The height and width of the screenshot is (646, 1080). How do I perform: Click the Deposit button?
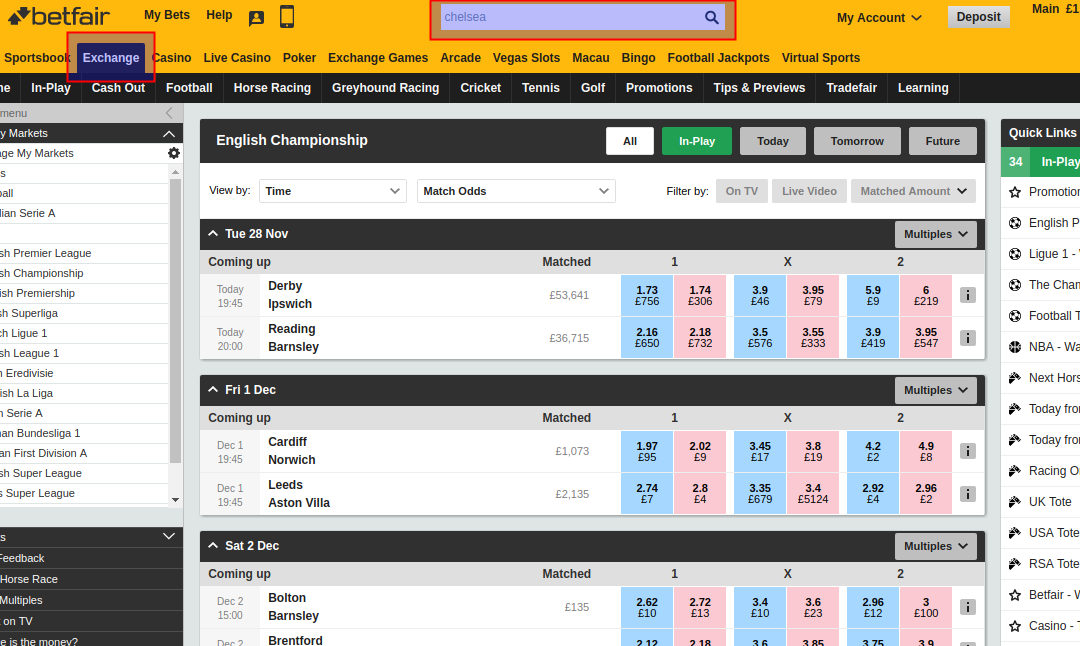coord(978,17)
